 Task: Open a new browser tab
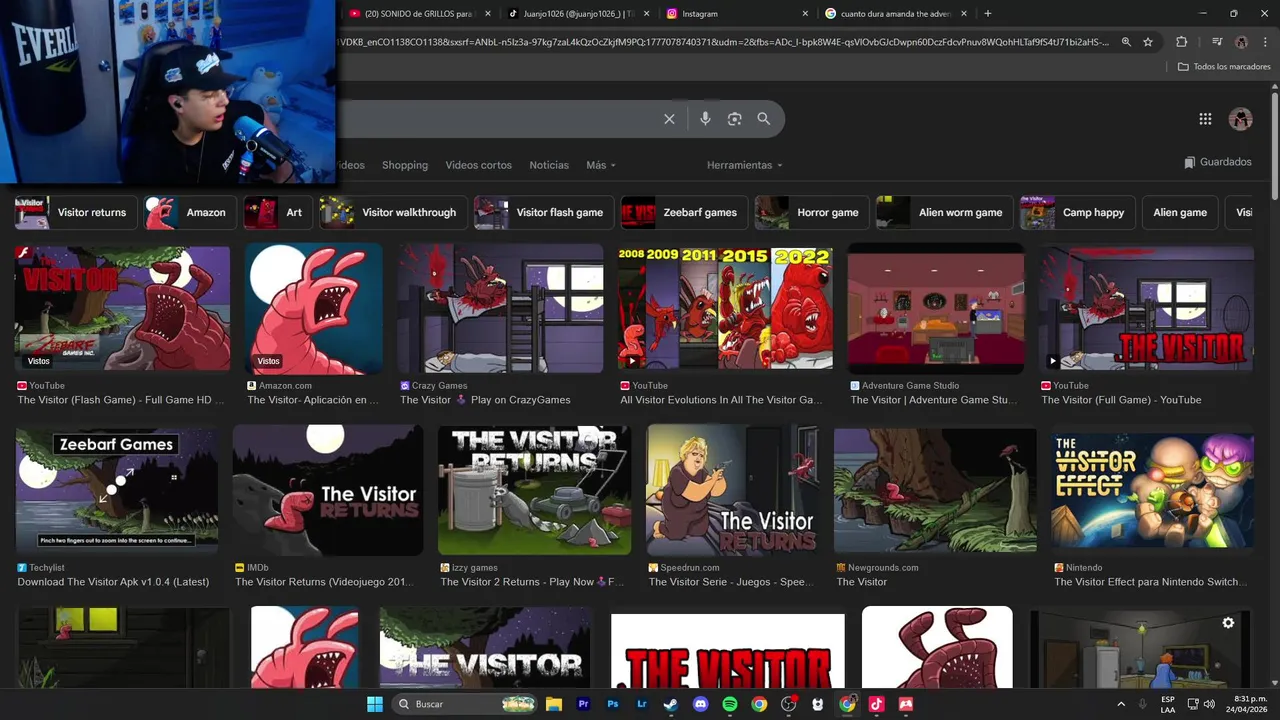(987, 14)
